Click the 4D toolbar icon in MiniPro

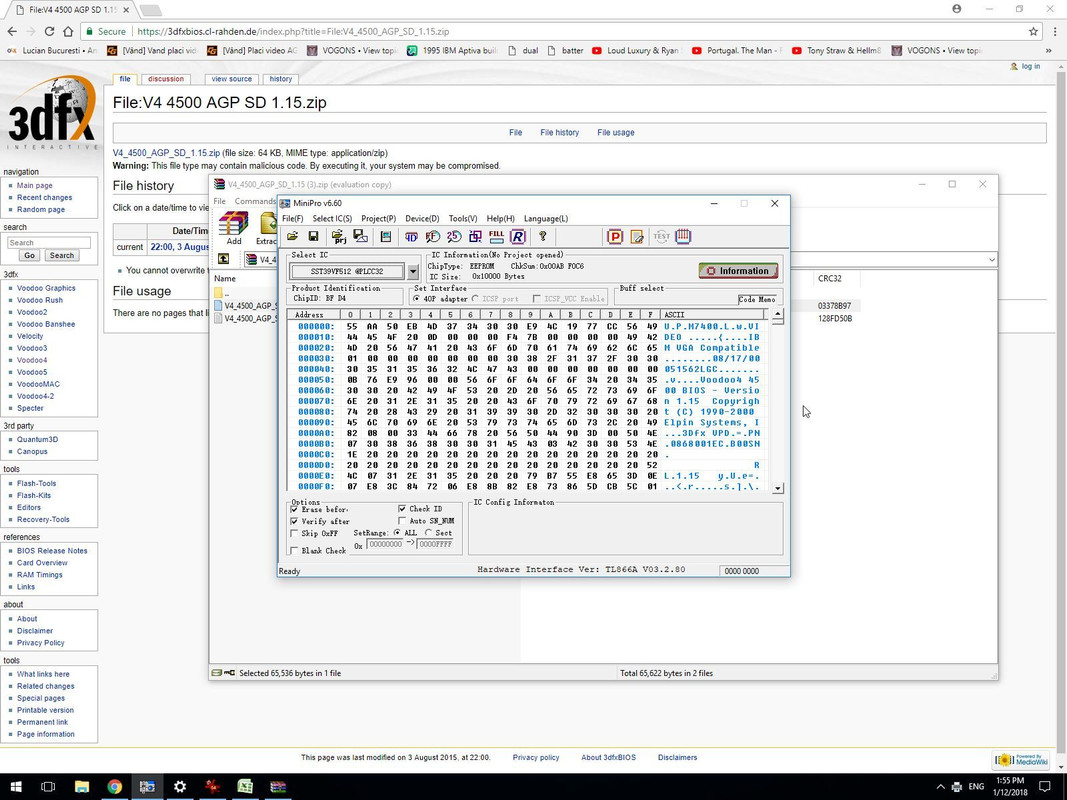click(411, 236)
